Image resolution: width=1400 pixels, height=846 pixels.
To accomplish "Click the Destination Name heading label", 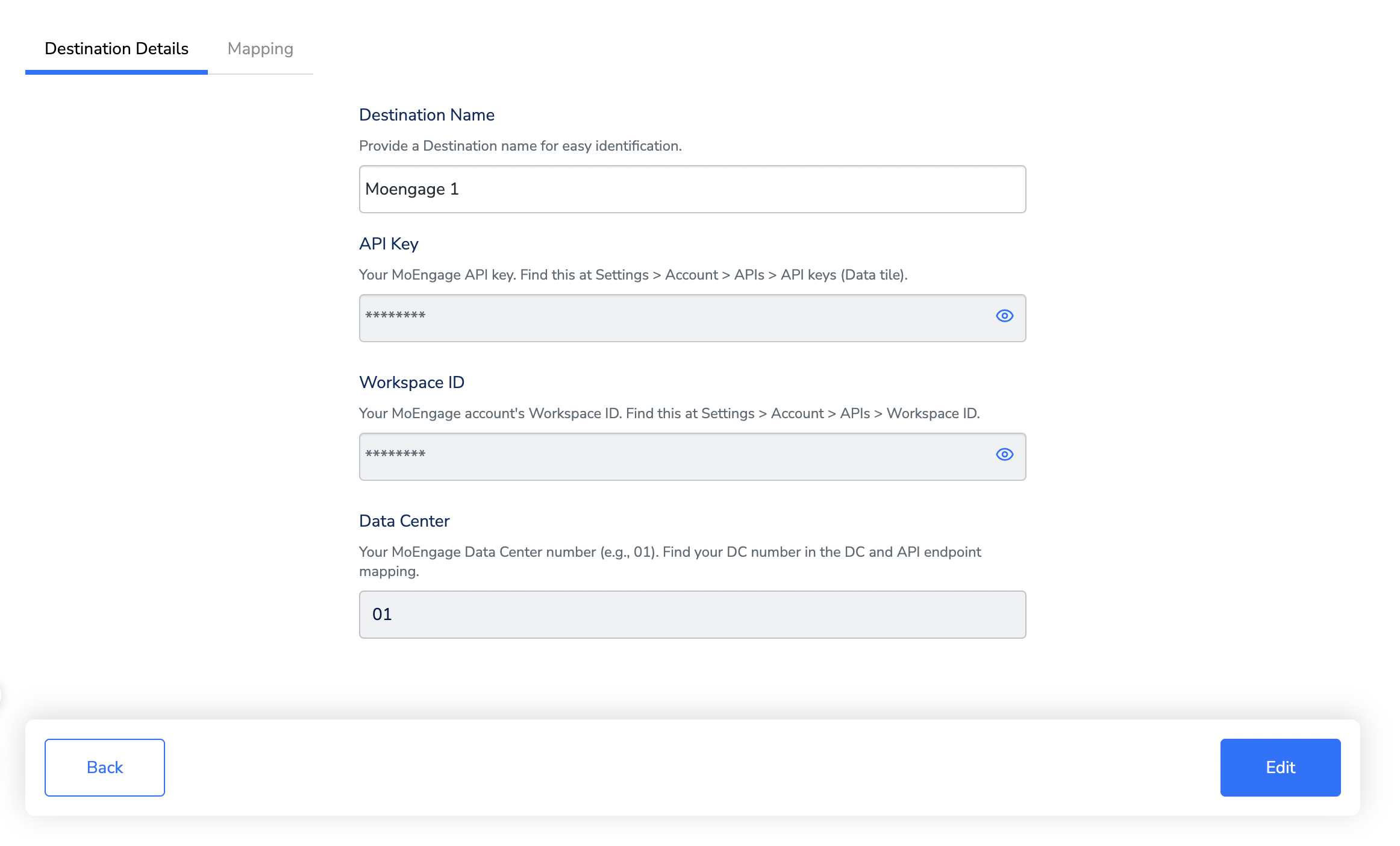I will [427, 114].
